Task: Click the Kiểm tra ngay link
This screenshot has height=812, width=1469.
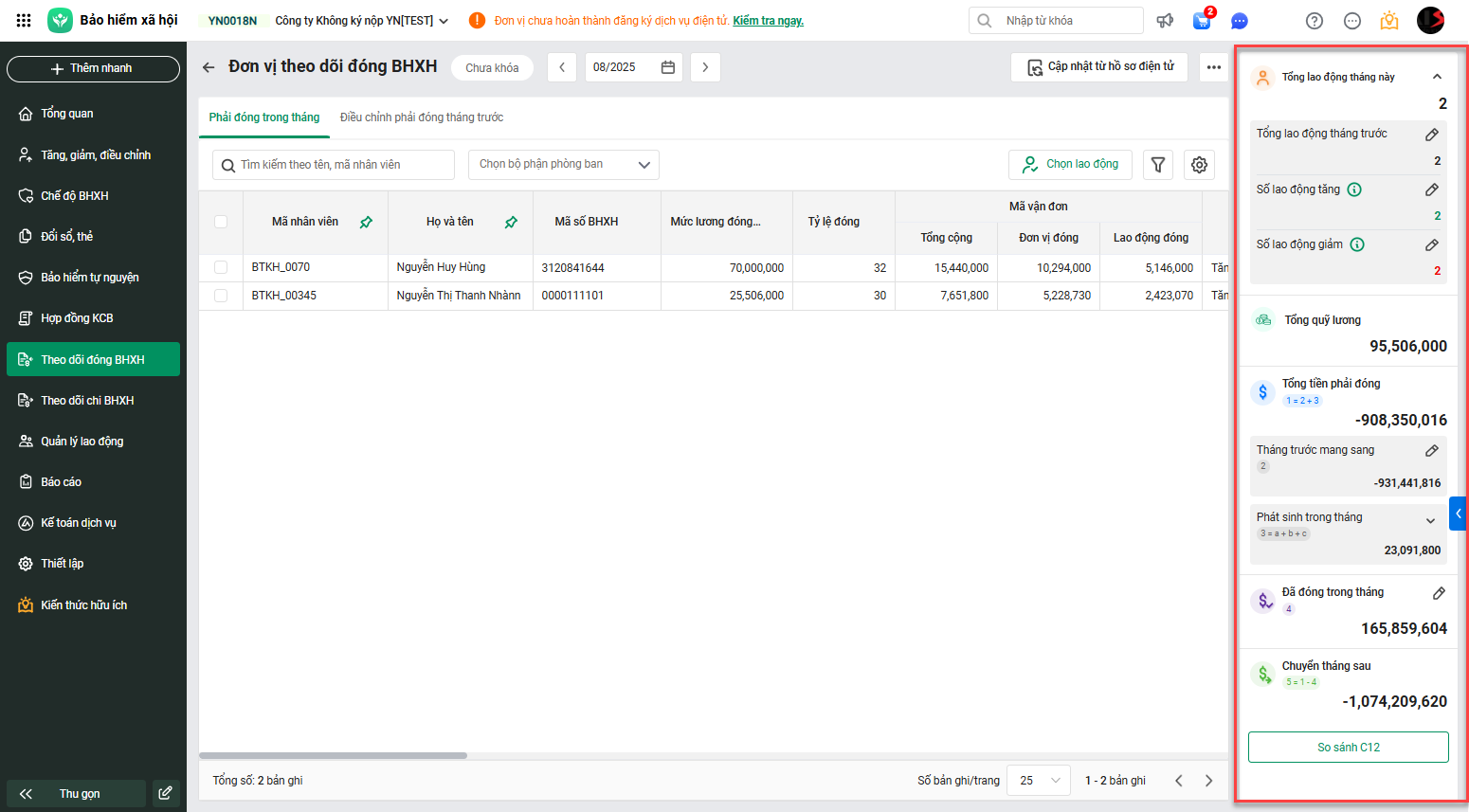Action: (768, 21)
